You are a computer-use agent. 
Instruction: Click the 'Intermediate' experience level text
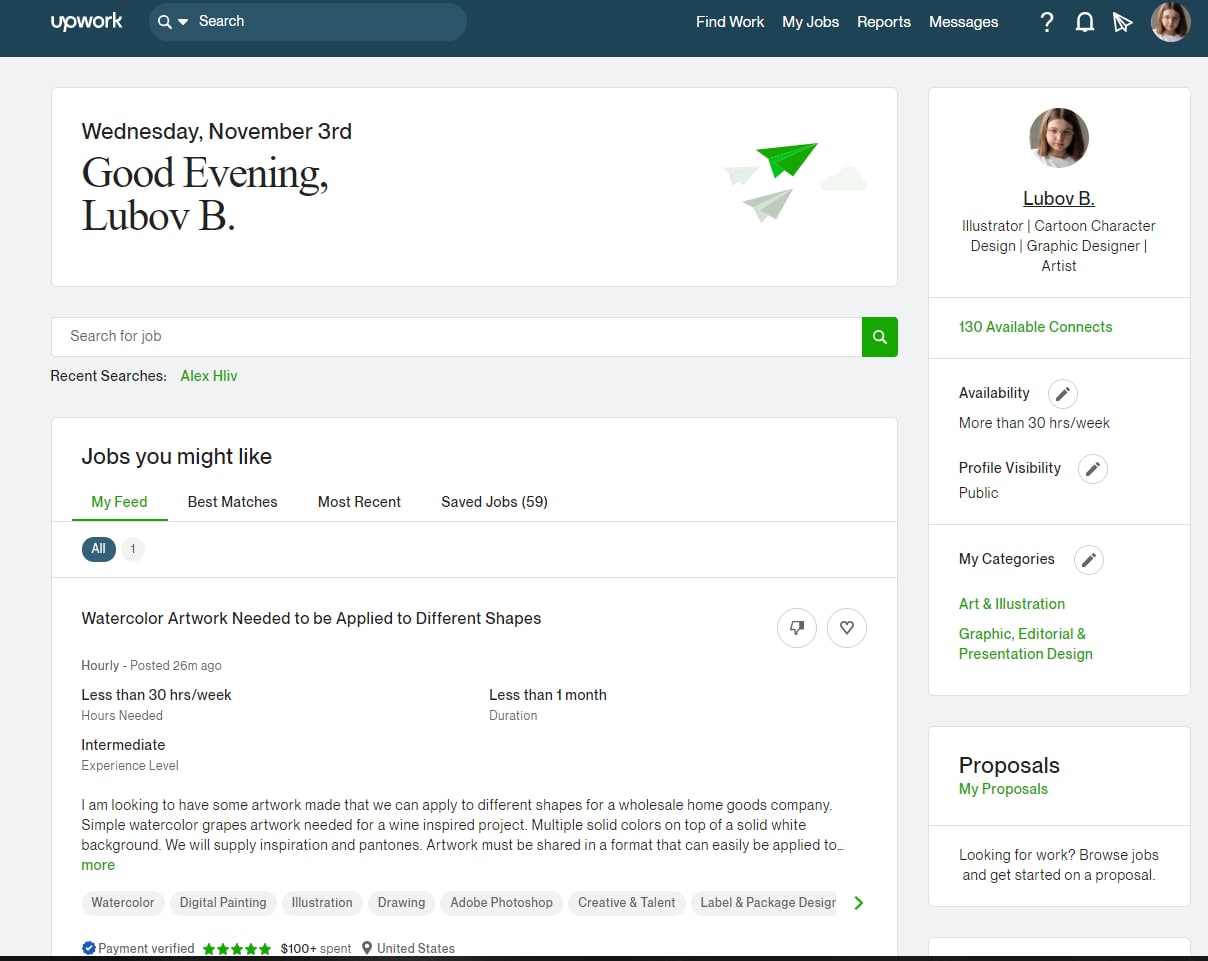(123, 745)
